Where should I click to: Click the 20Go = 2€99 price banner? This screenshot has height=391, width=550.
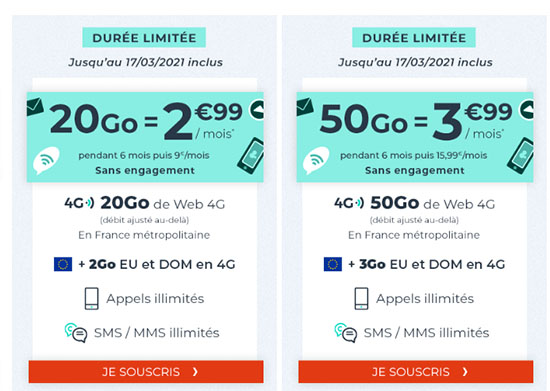(x=145, y=137)
